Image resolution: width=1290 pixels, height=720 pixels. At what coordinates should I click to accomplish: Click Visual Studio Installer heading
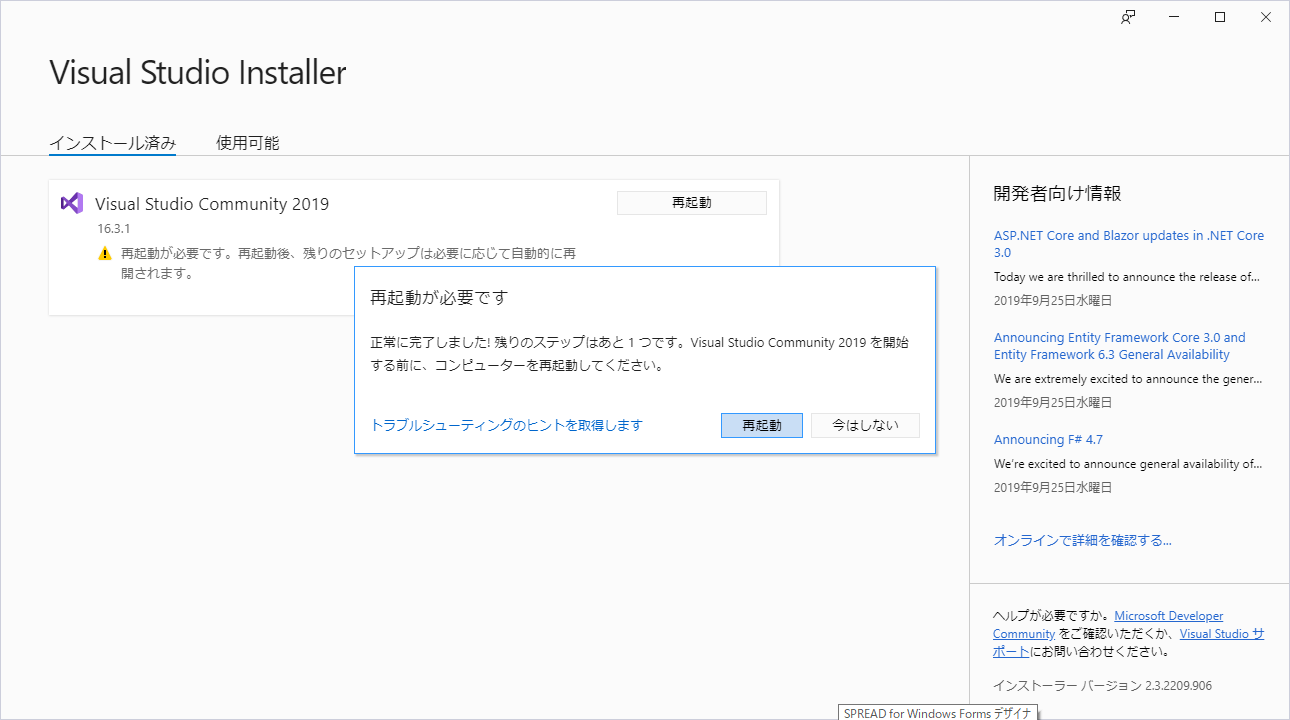[198, 73]
